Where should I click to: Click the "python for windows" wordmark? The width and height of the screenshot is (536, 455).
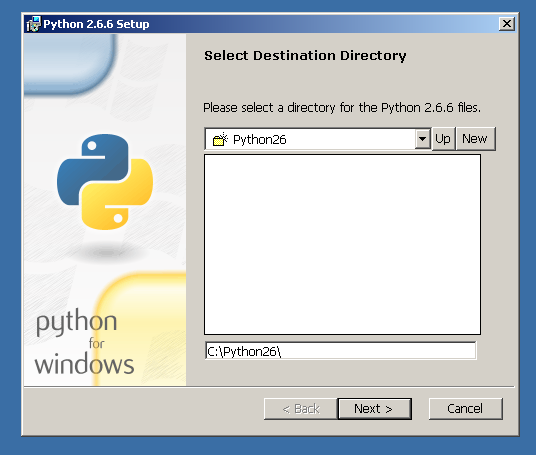tap(84, 342)
